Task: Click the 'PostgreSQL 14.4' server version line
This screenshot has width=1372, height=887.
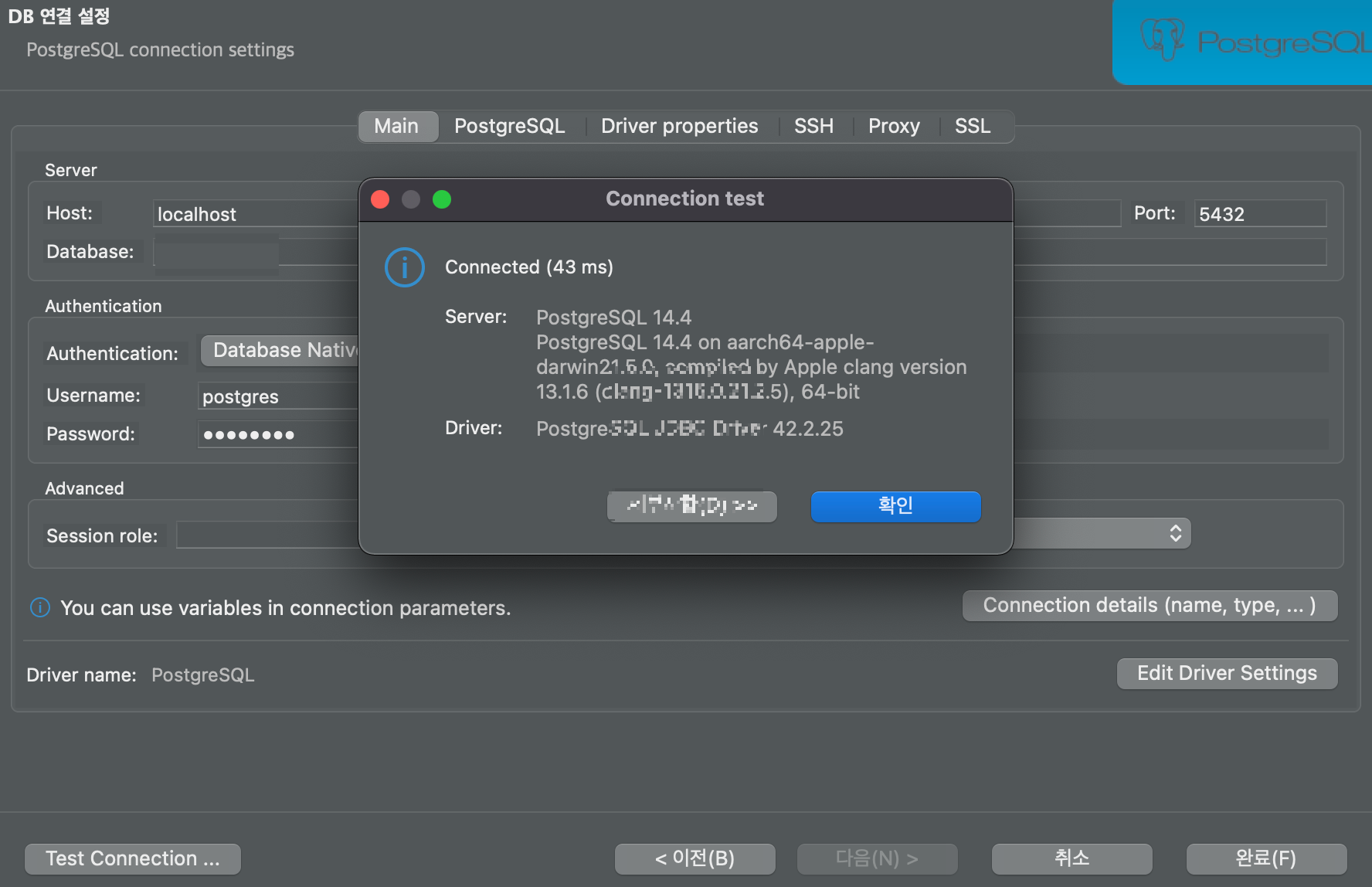Action: [x=614, y=318]
